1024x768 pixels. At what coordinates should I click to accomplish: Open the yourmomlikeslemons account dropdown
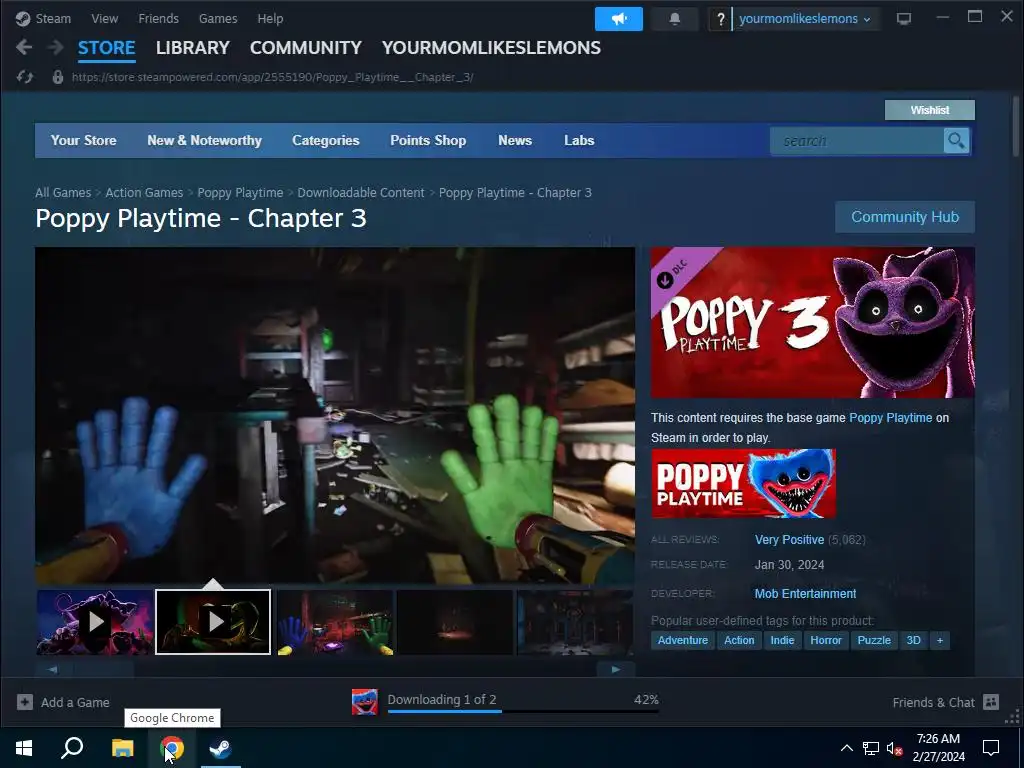click(x=805, y=19)
